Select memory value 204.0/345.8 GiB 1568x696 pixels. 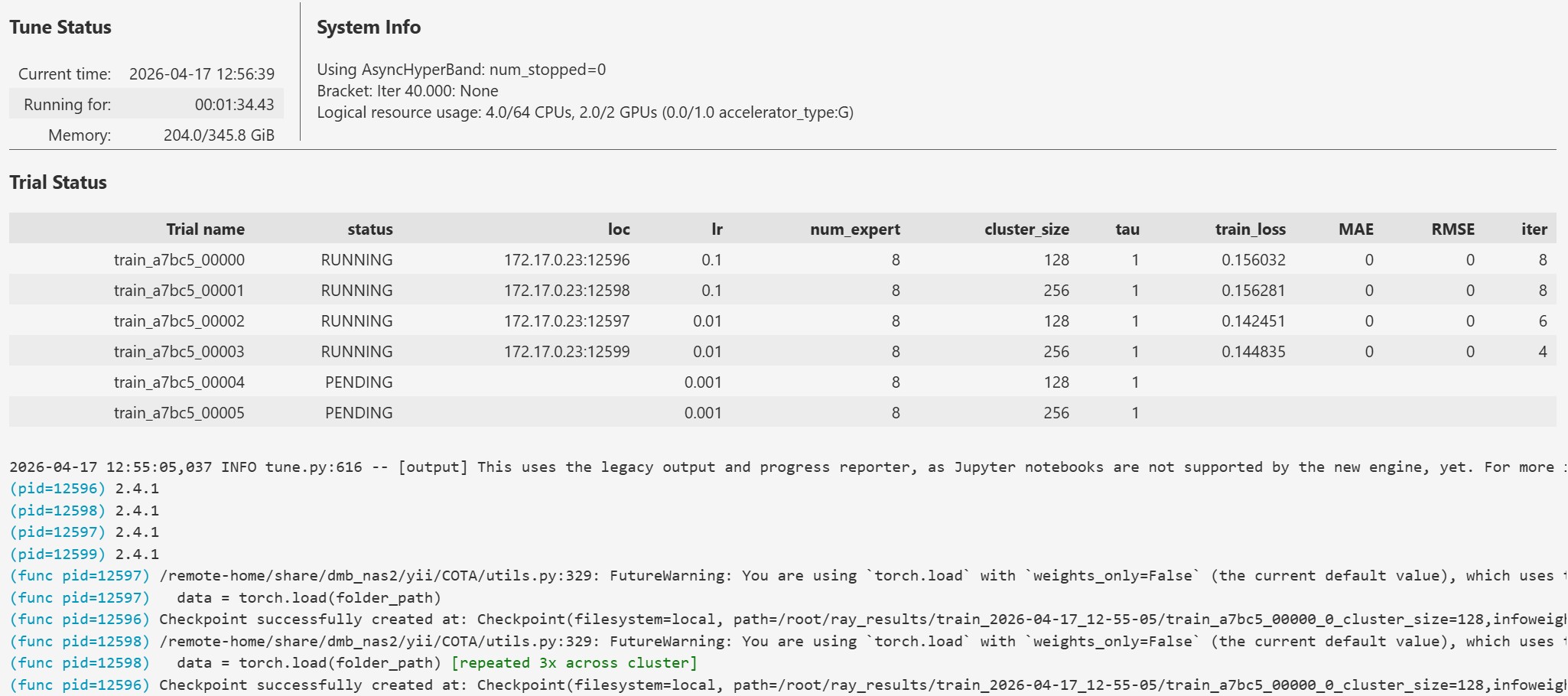(219, 135)
